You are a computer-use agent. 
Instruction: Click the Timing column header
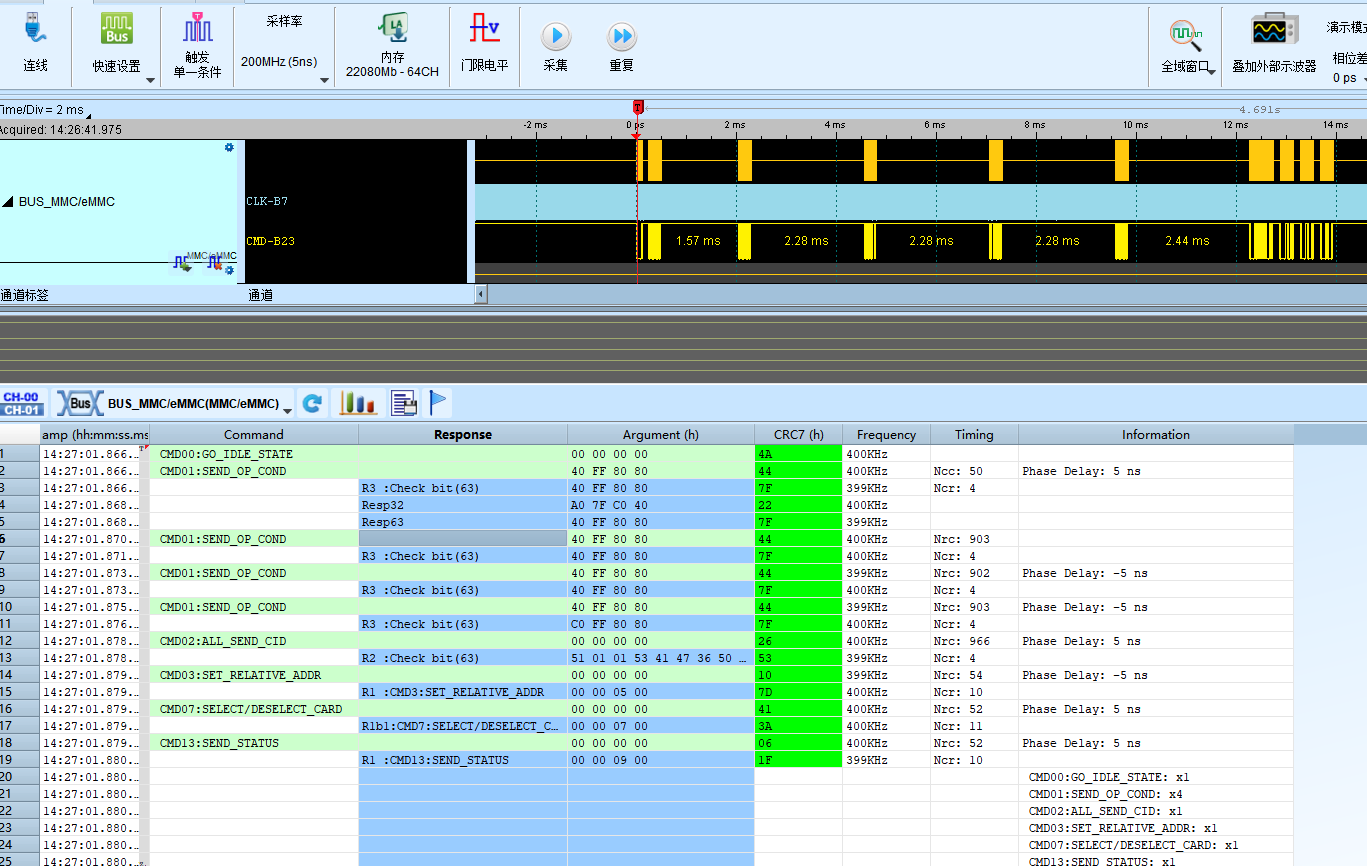(974, 434)
